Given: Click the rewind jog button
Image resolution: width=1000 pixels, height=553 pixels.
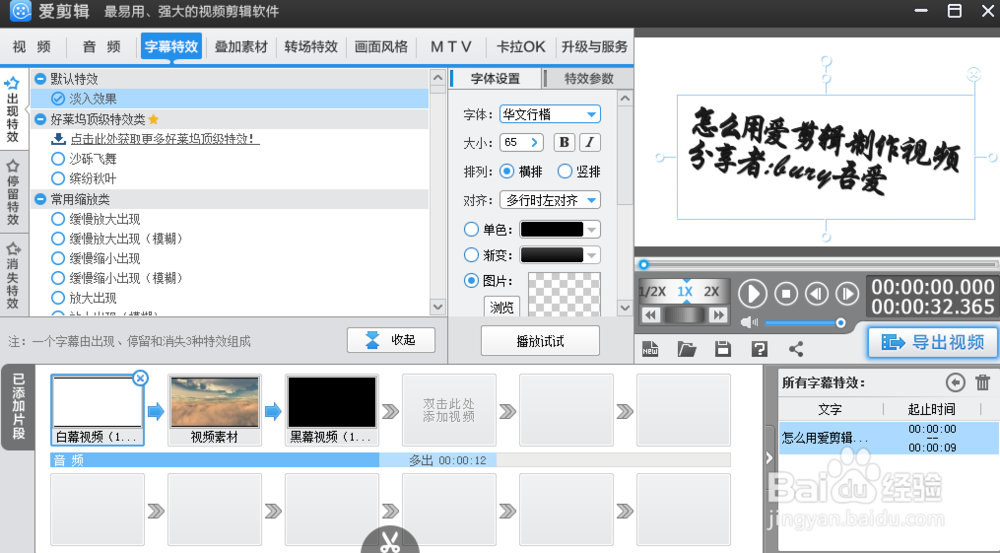Looking at the screenshot, I should coord(650,315).
